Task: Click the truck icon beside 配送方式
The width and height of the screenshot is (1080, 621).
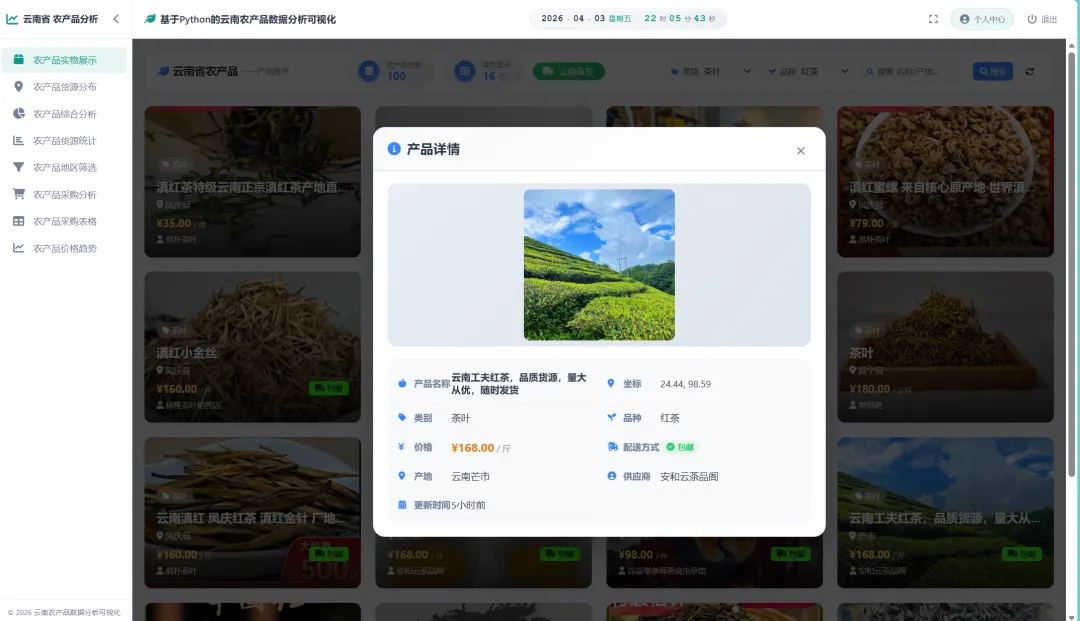Action: tap(612, 447)
